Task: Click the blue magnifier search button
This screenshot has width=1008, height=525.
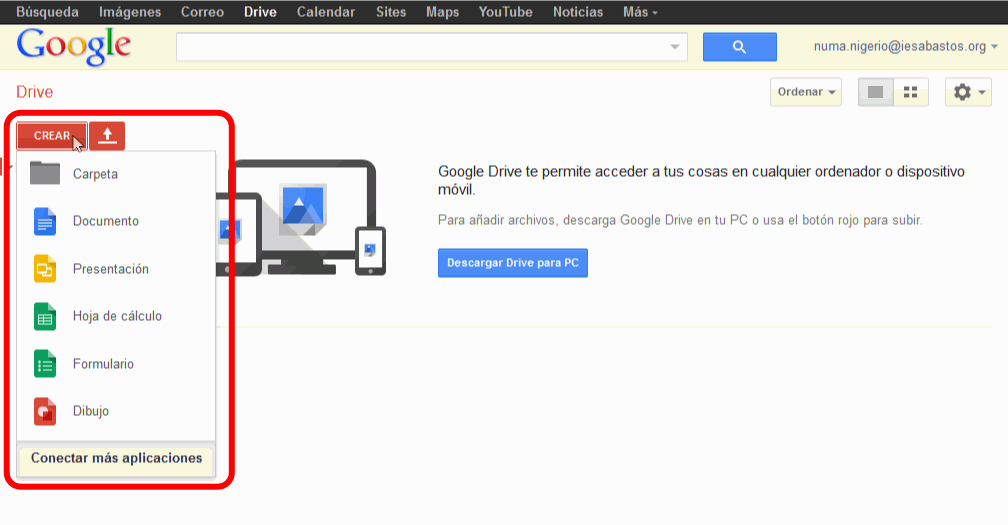Action: point(739,47)
